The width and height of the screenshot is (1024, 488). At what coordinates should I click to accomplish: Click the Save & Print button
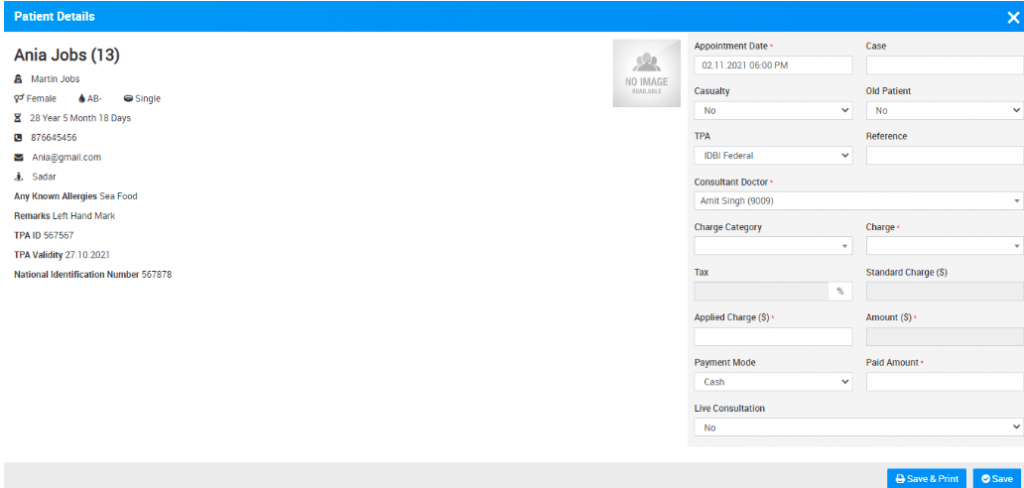pos(926,479)
